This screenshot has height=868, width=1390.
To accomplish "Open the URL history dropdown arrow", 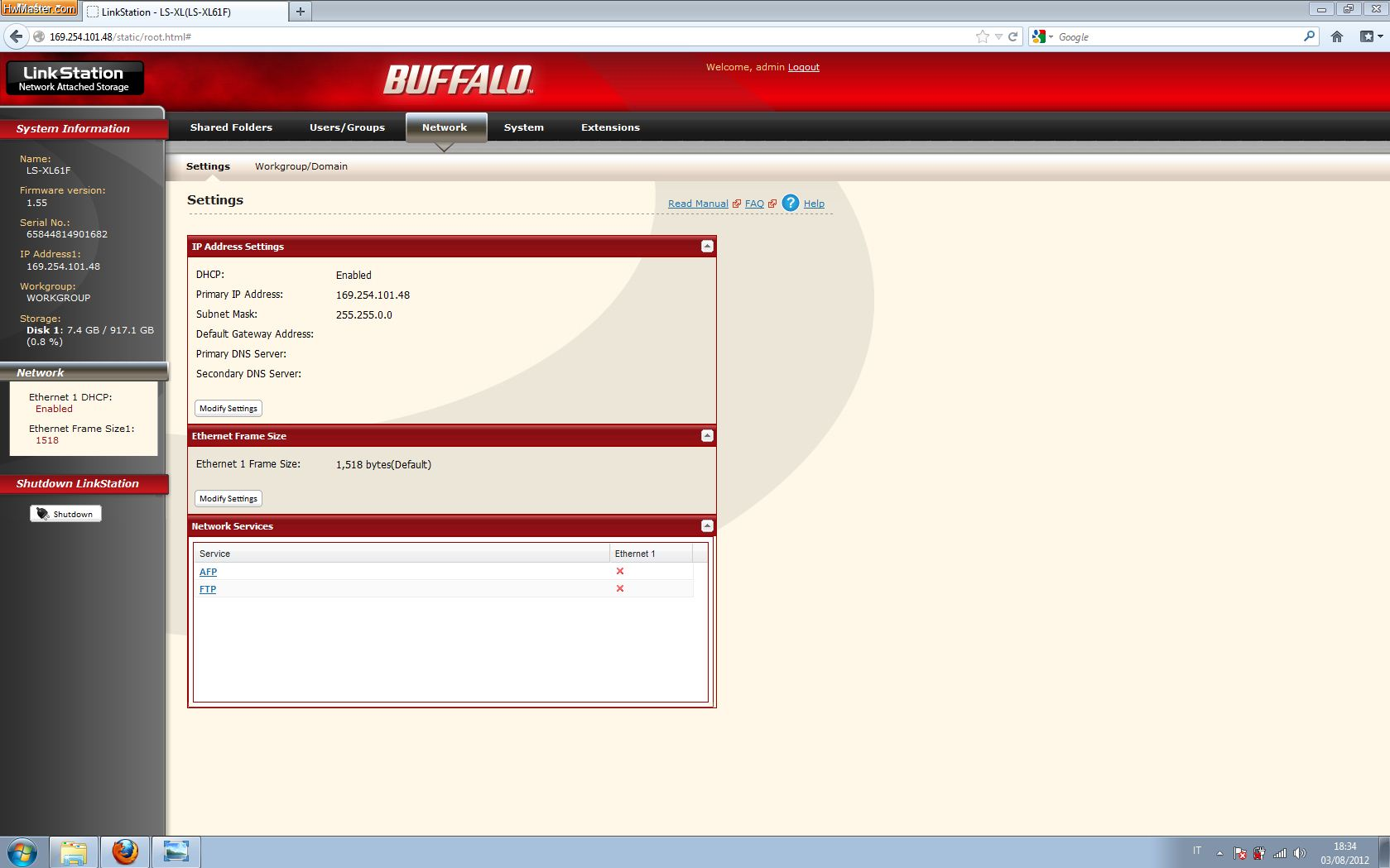I will point(998,37).
